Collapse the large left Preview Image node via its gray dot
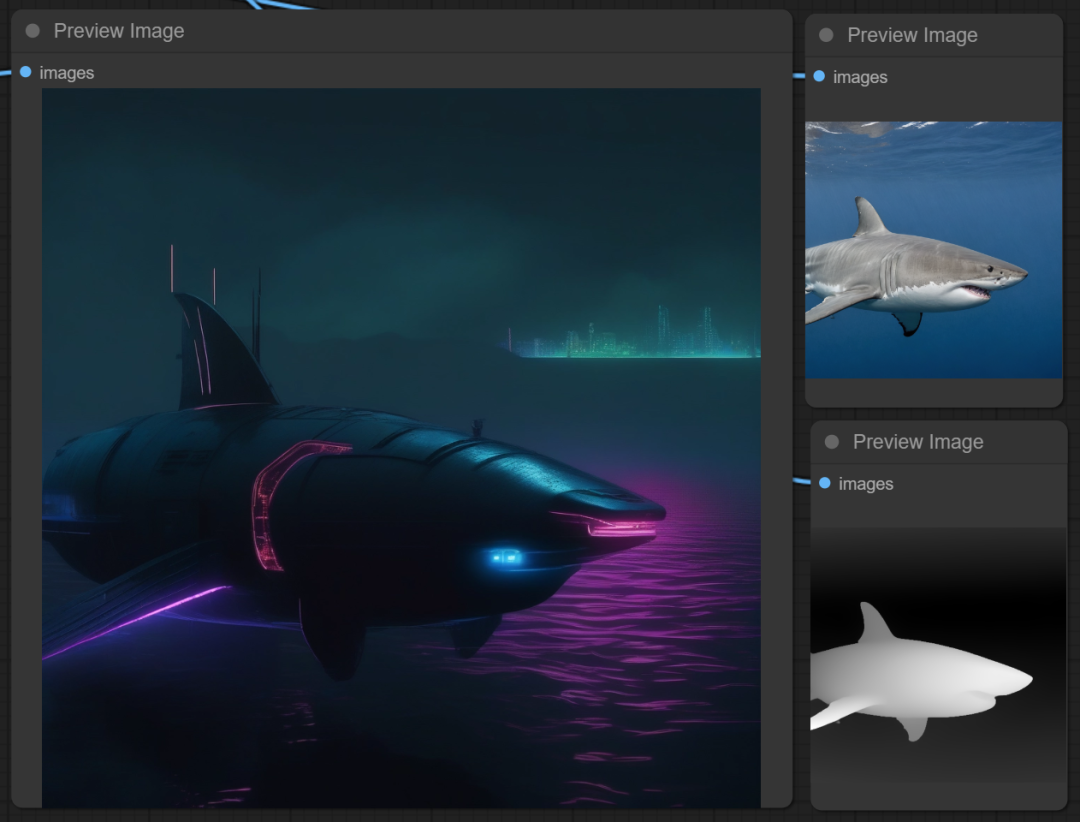 click(x=32, y=31)
